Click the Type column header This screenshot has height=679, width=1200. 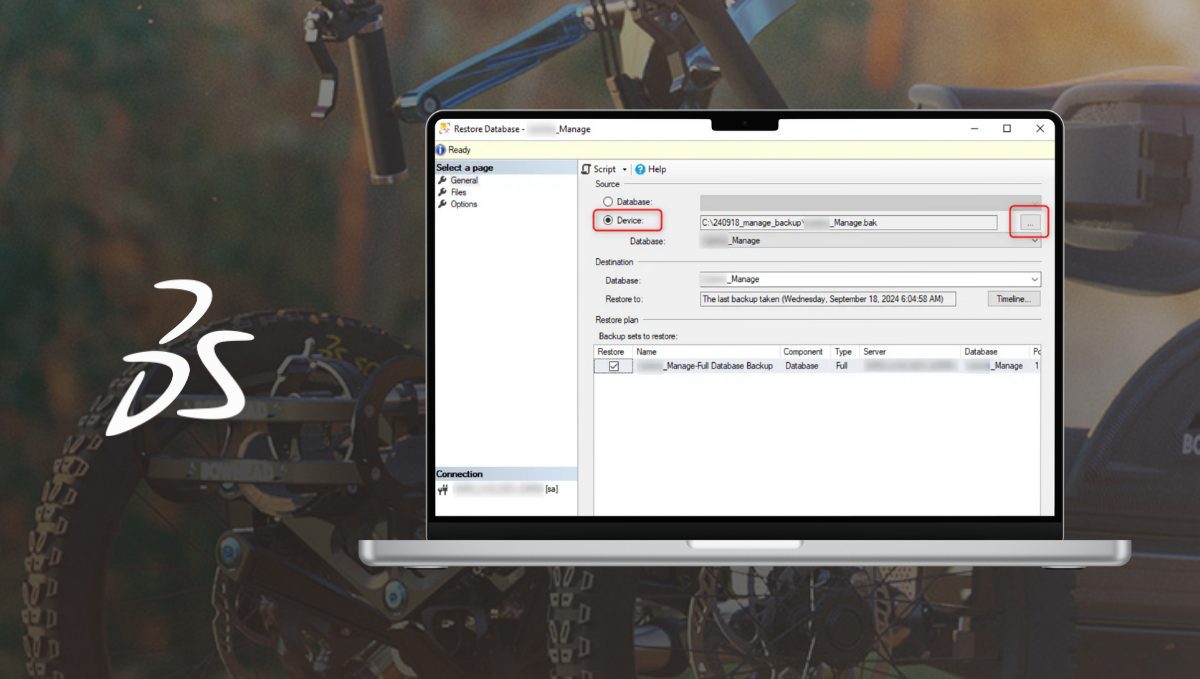[844, 352]
